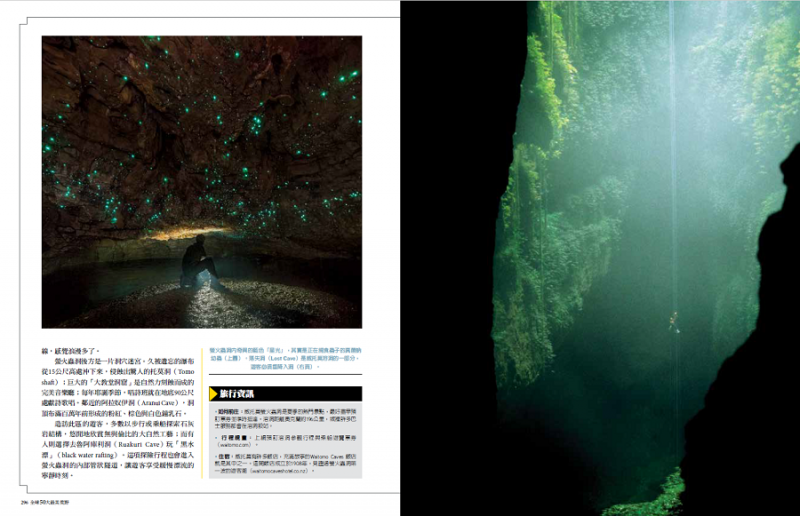Click the text "black water rafting" in the article
Viewport: 800px width, 516px height.
coord(96,453)
